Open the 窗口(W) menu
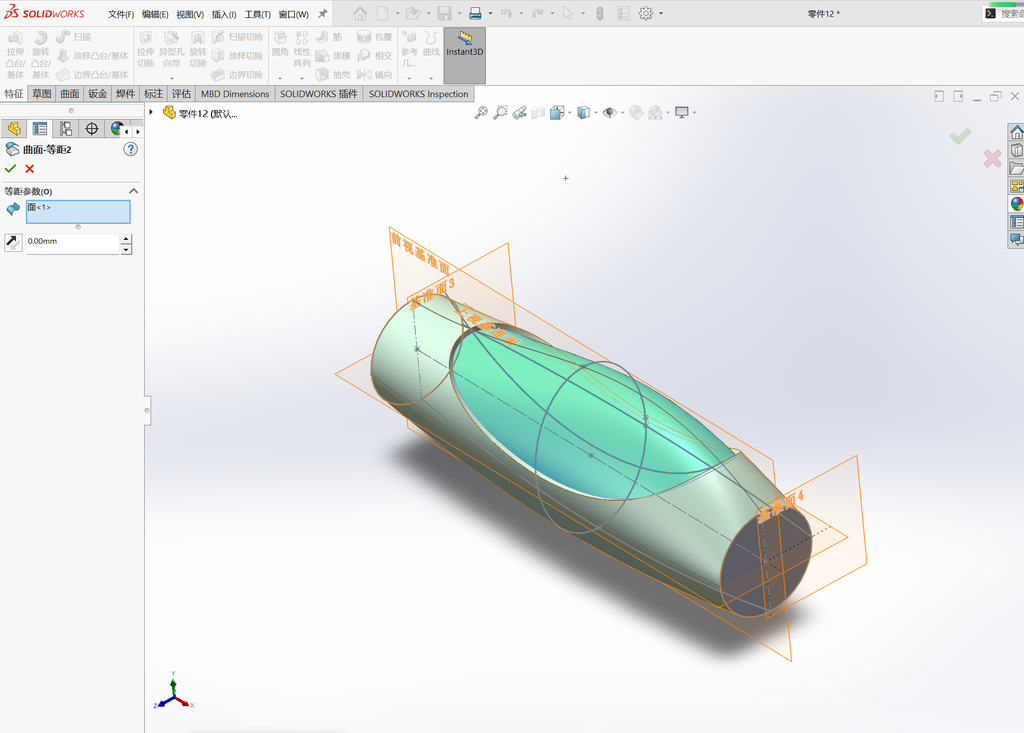The image size is (1024, 733). point(293,14)
